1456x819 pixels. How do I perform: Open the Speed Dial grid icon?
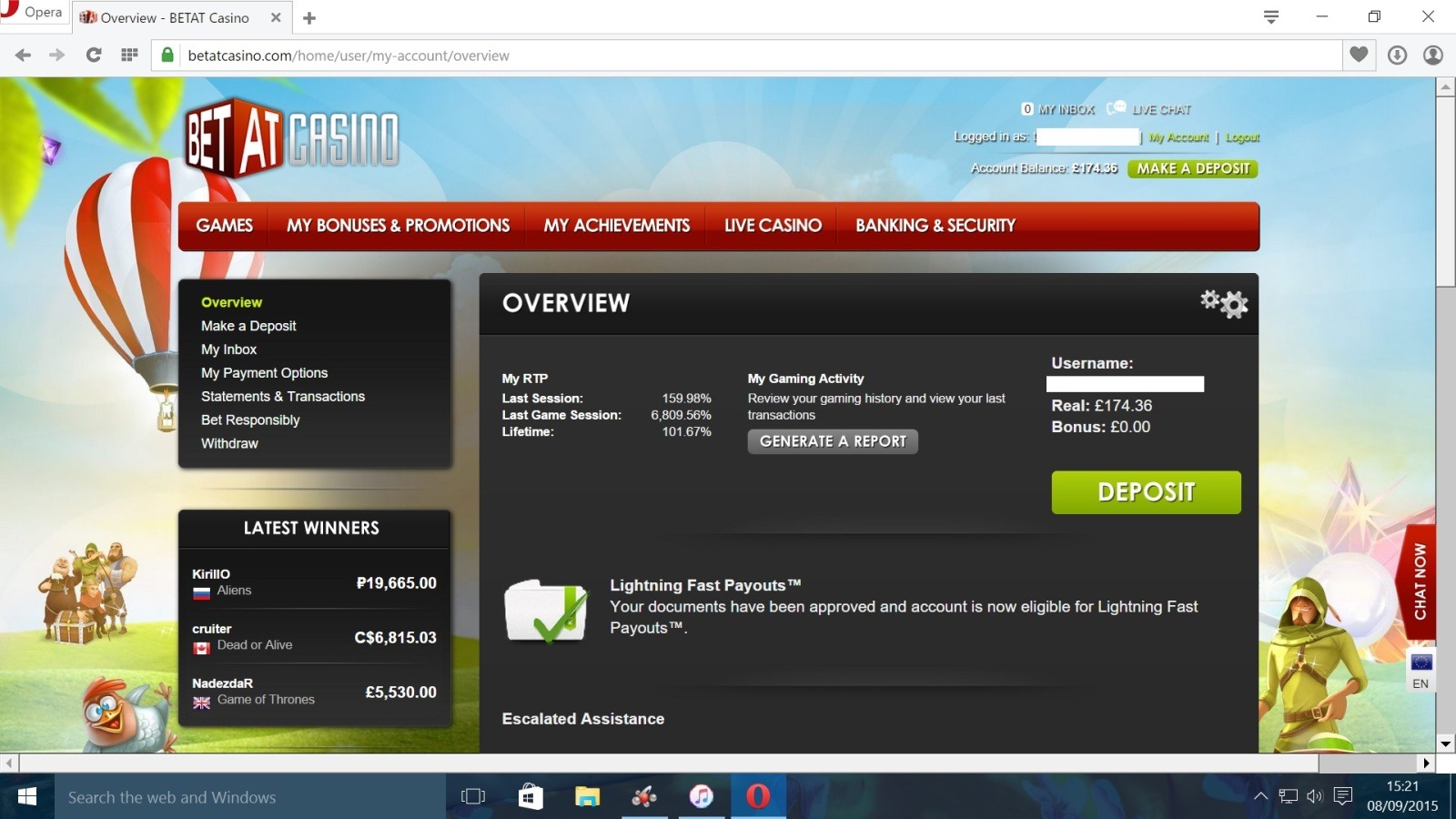[129, 56]
